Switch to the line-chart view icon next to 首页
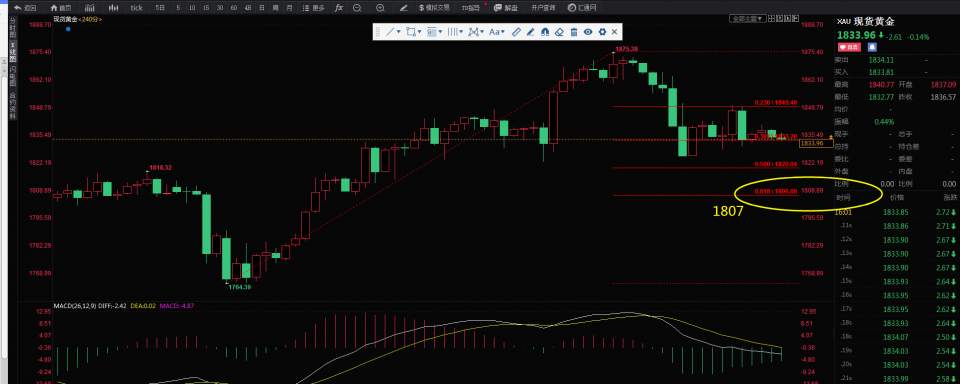Viewport: 960px width, 384px height. click(90, 8)
